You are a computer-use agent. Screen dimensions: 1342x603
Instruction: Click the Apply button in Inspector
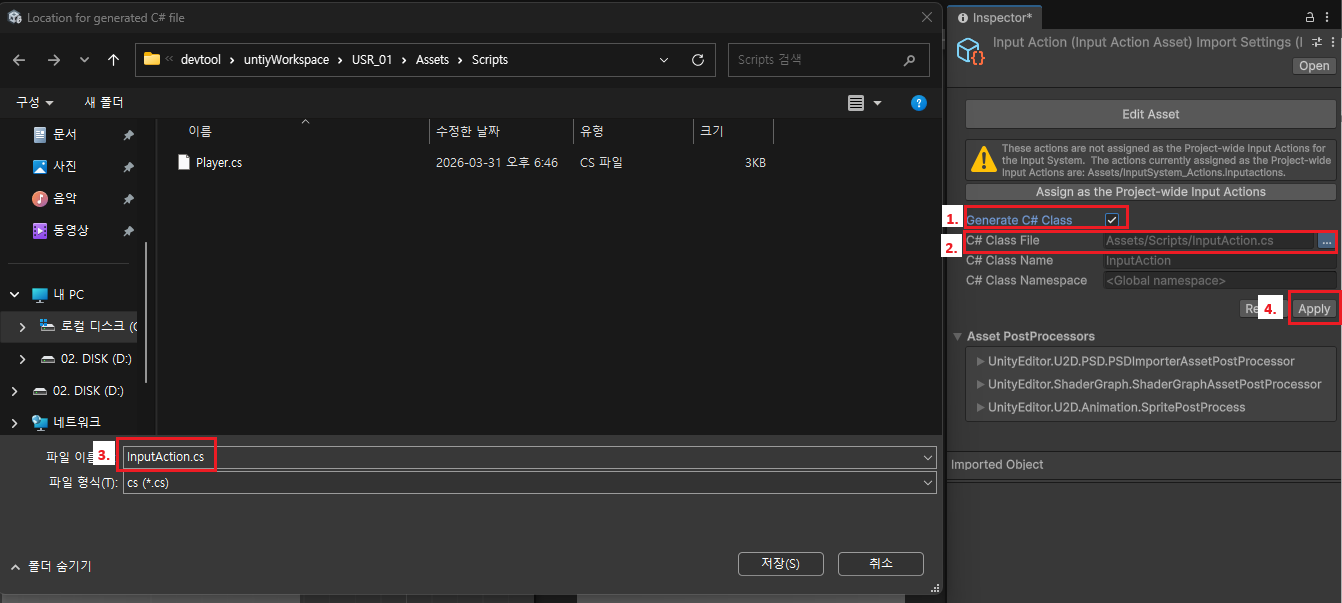coord(1313,309)
